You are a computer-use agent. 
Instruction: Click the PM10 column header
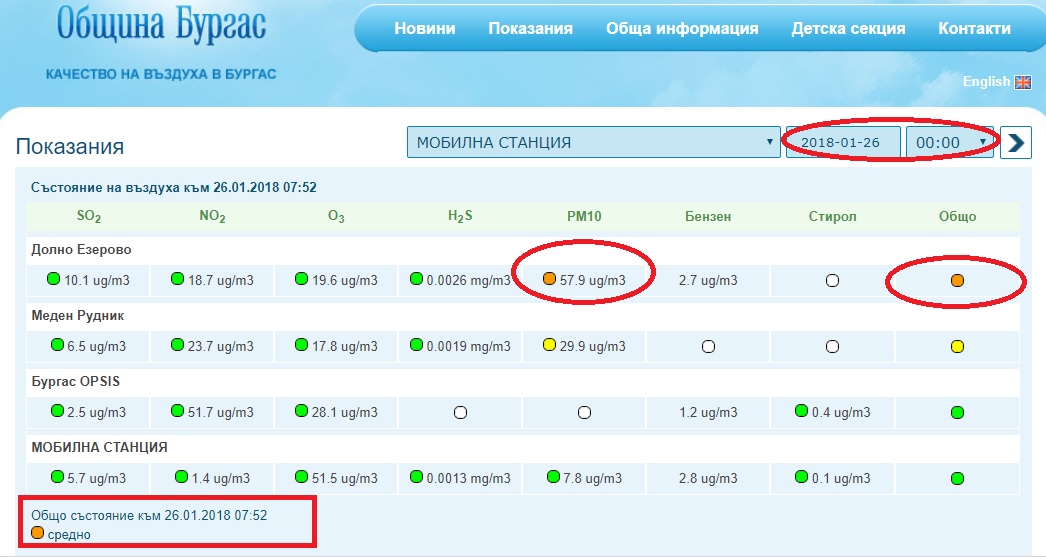[x=584, y=216]
